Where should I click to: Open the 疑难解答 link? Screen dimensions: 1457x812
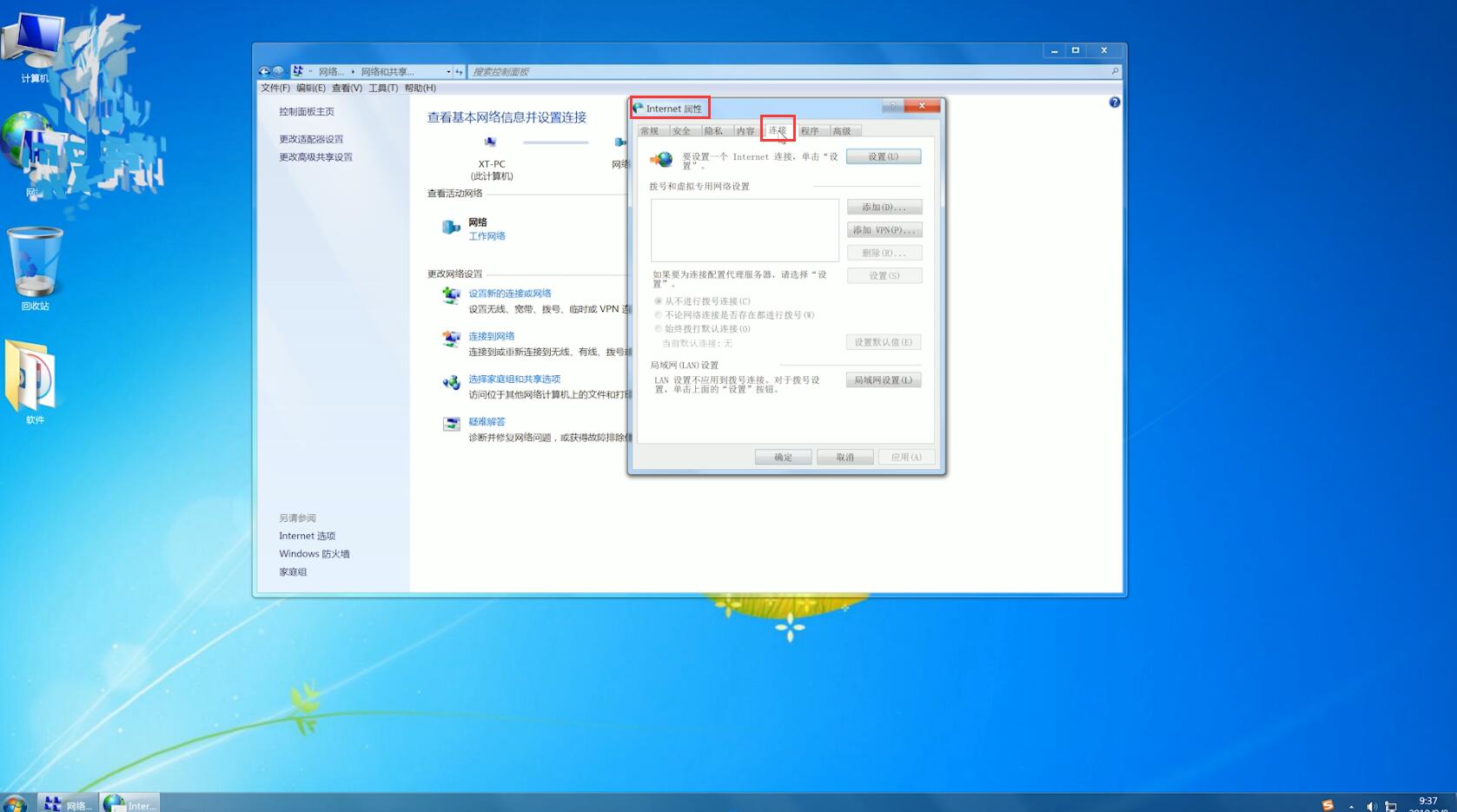487,422
